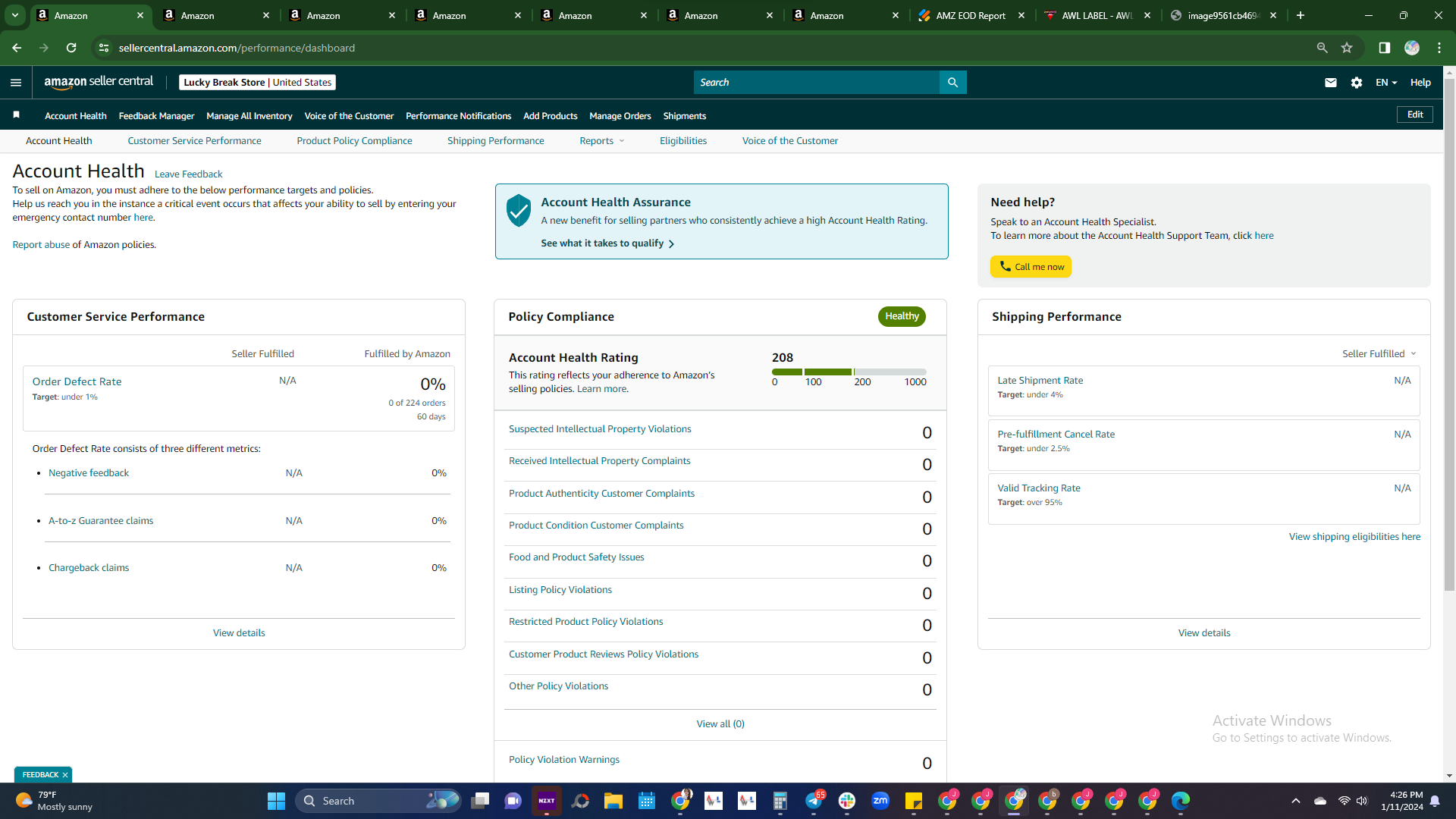Reload the page with refresh icon
This screenshot has height=819, width=1456.
(x=71, y=48)
